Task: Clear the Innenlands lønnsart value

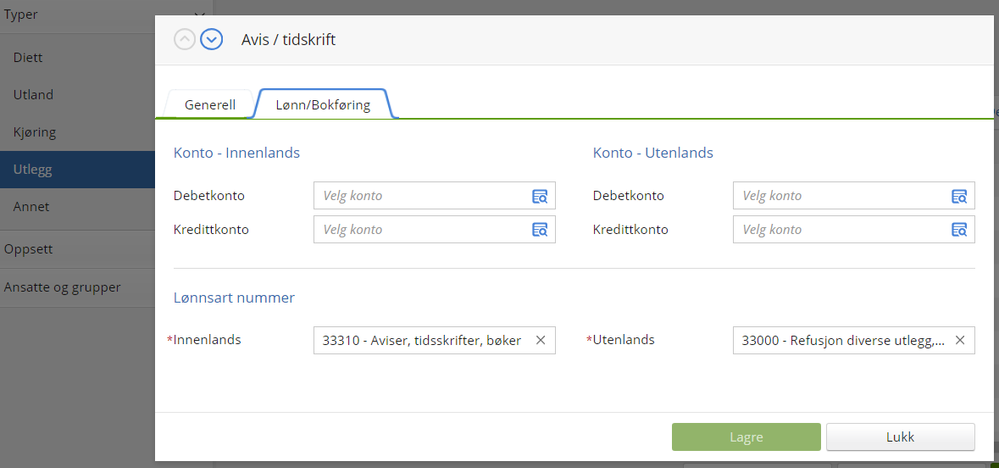Action: [x=541, y=340]
